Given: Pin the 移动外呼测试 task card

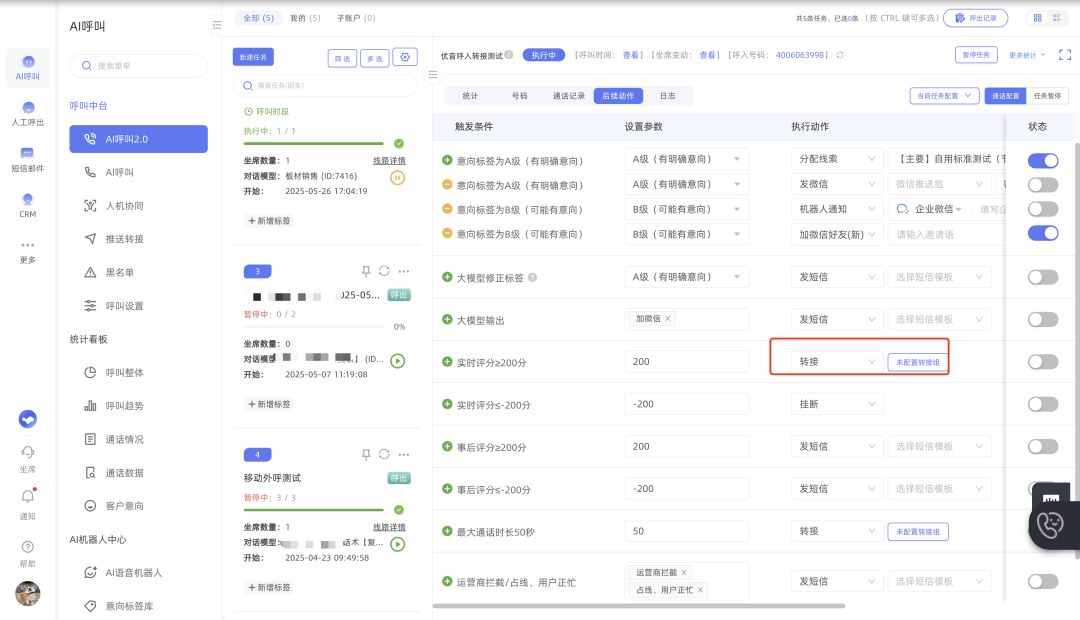Looking at the screenshot, I should tap(366, 455).
